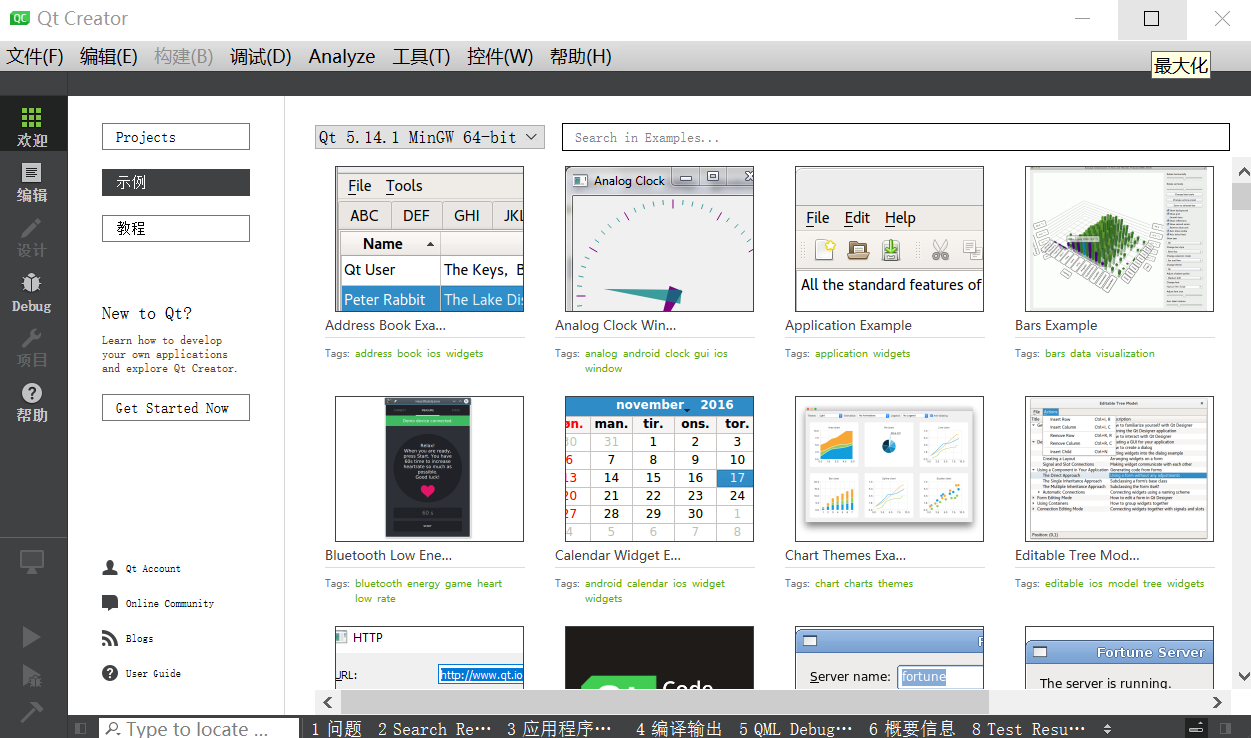This screenshot has height=738, width=1251.
Task: Open the HTTP example thumbnail
Action: point(429,657)
